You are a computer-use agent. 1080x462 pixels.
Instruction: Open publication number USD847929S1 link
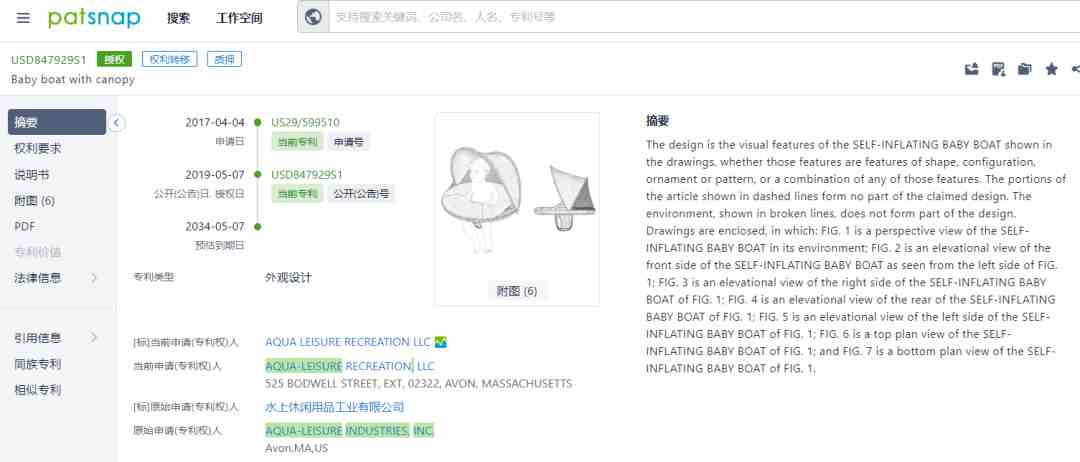307,175
